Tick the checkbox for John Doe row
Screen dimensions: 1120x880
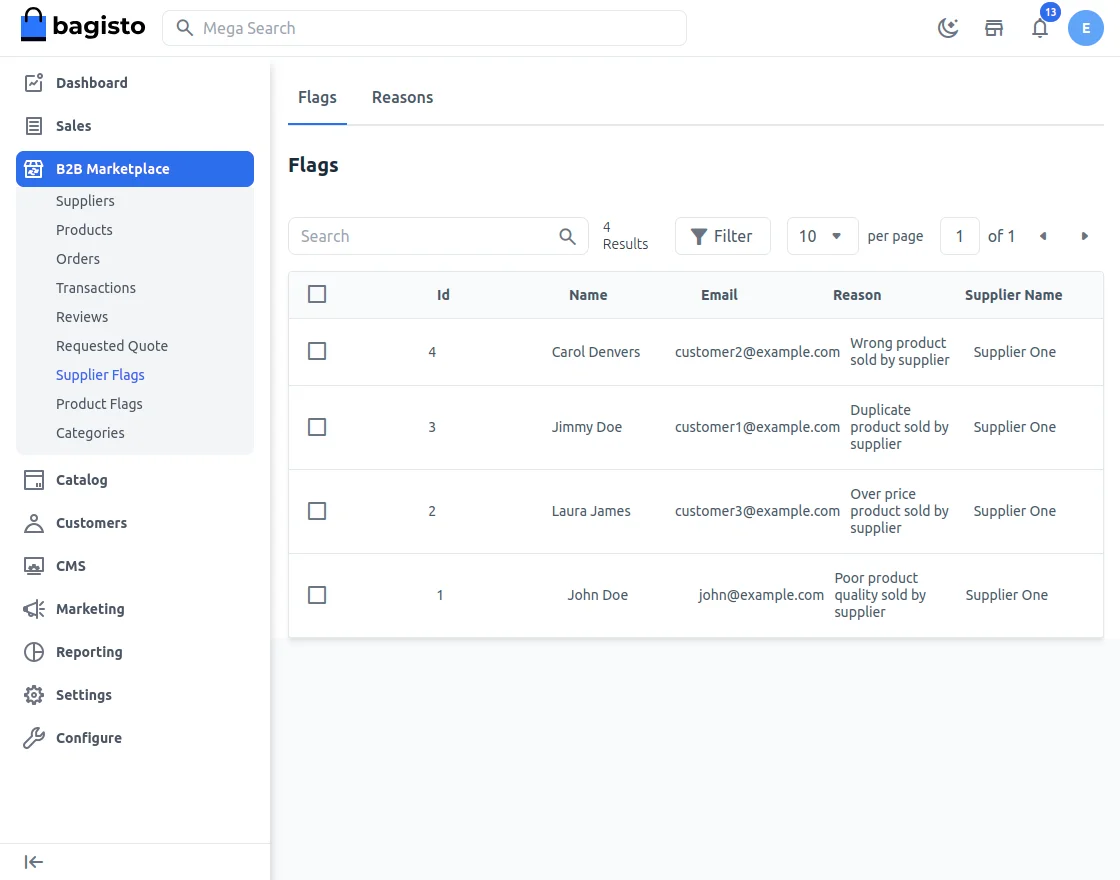(317, 595)
